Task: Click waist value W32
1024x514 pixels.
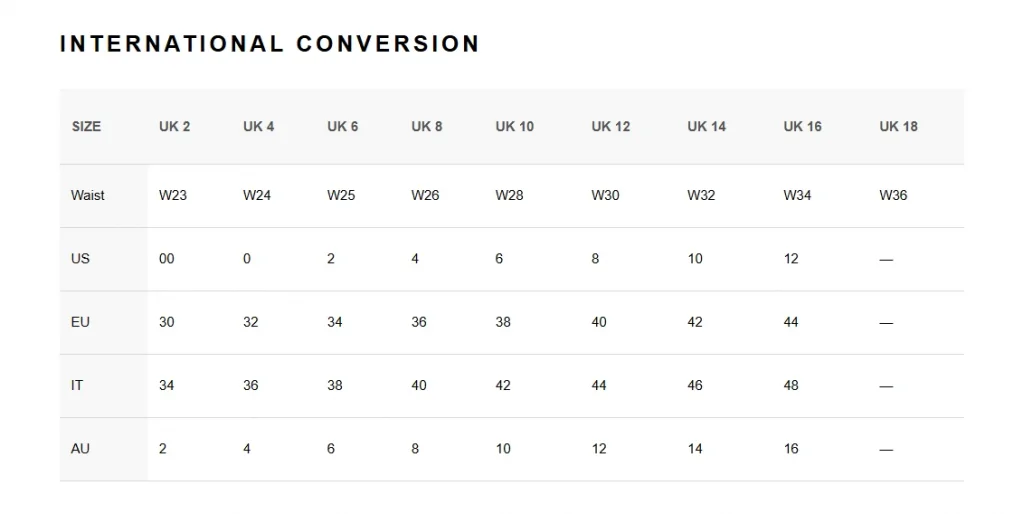Action: 701,195
